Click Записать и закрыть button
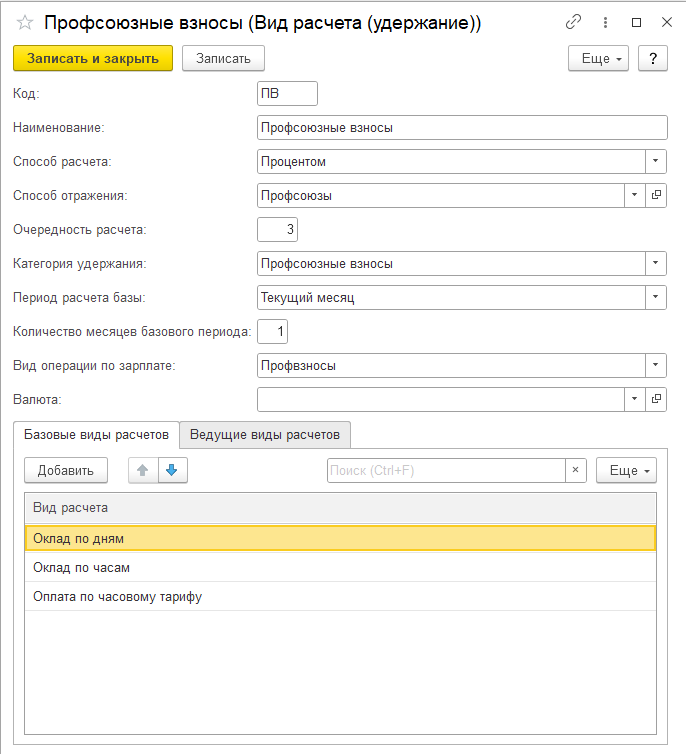The height and width of the screenshot is (754, 686). pos(93,58)
